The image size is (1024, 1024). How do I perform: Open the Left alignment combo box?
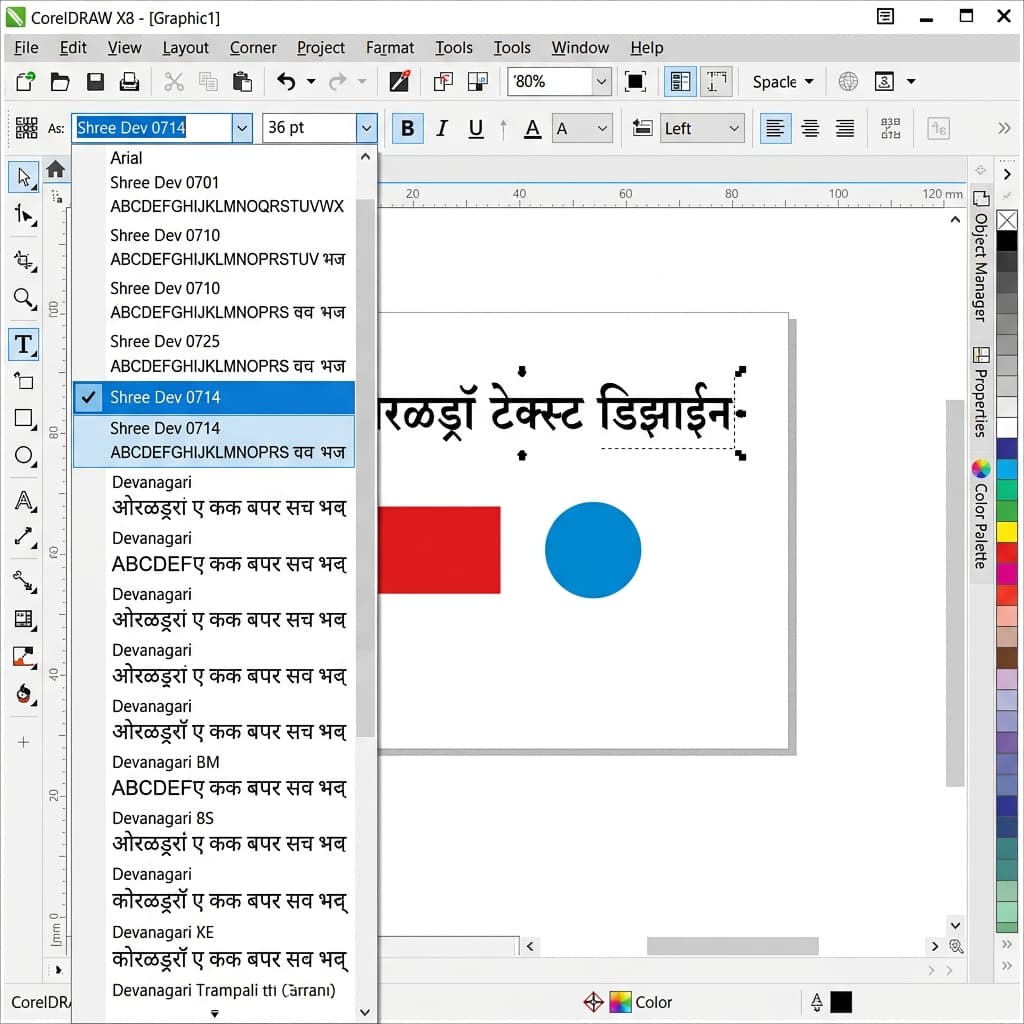(x=702, y=128)
